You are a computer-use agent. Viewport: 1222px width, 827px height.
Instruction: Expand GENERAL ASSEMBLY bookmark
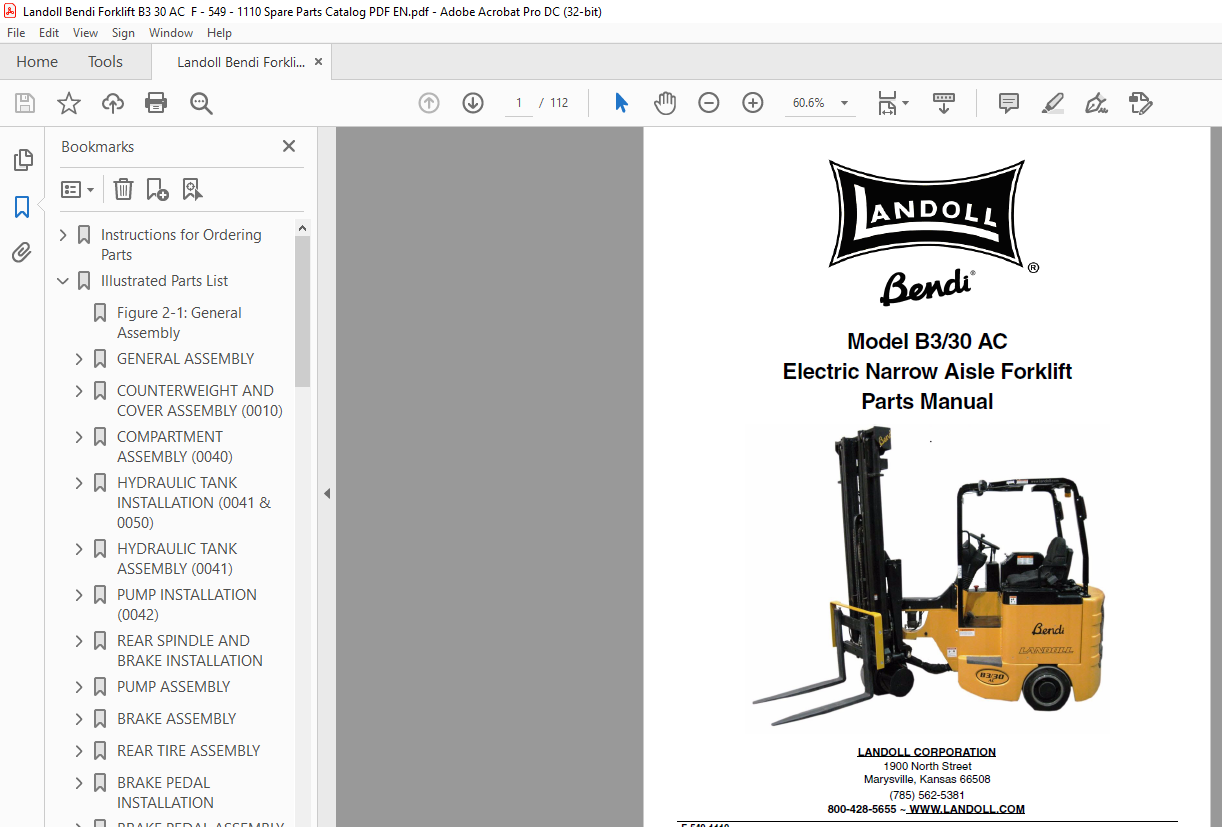[x=79, y=359]
